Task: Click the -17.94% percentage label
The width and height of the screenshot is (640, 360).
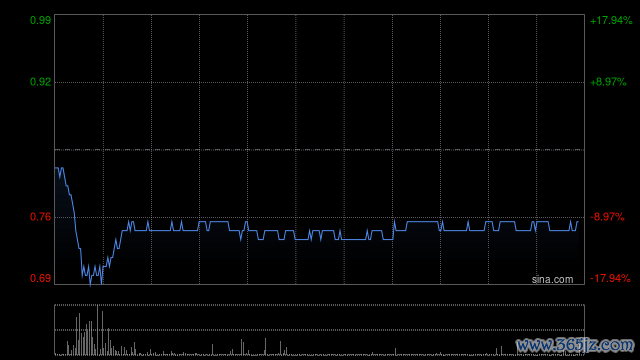Action: [x=610, y=278]
